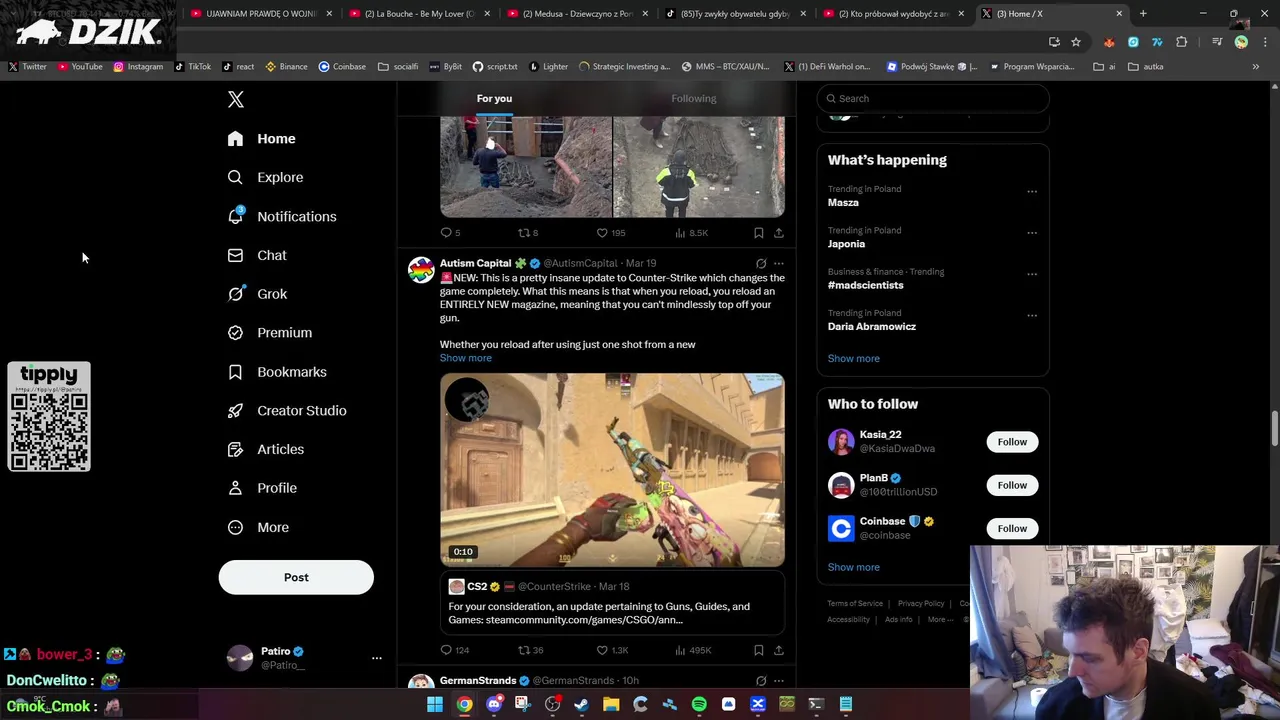Screen dimensions: 1280x720
Task: Open new browser tab with plus button
Action: tap(1143, 14)
